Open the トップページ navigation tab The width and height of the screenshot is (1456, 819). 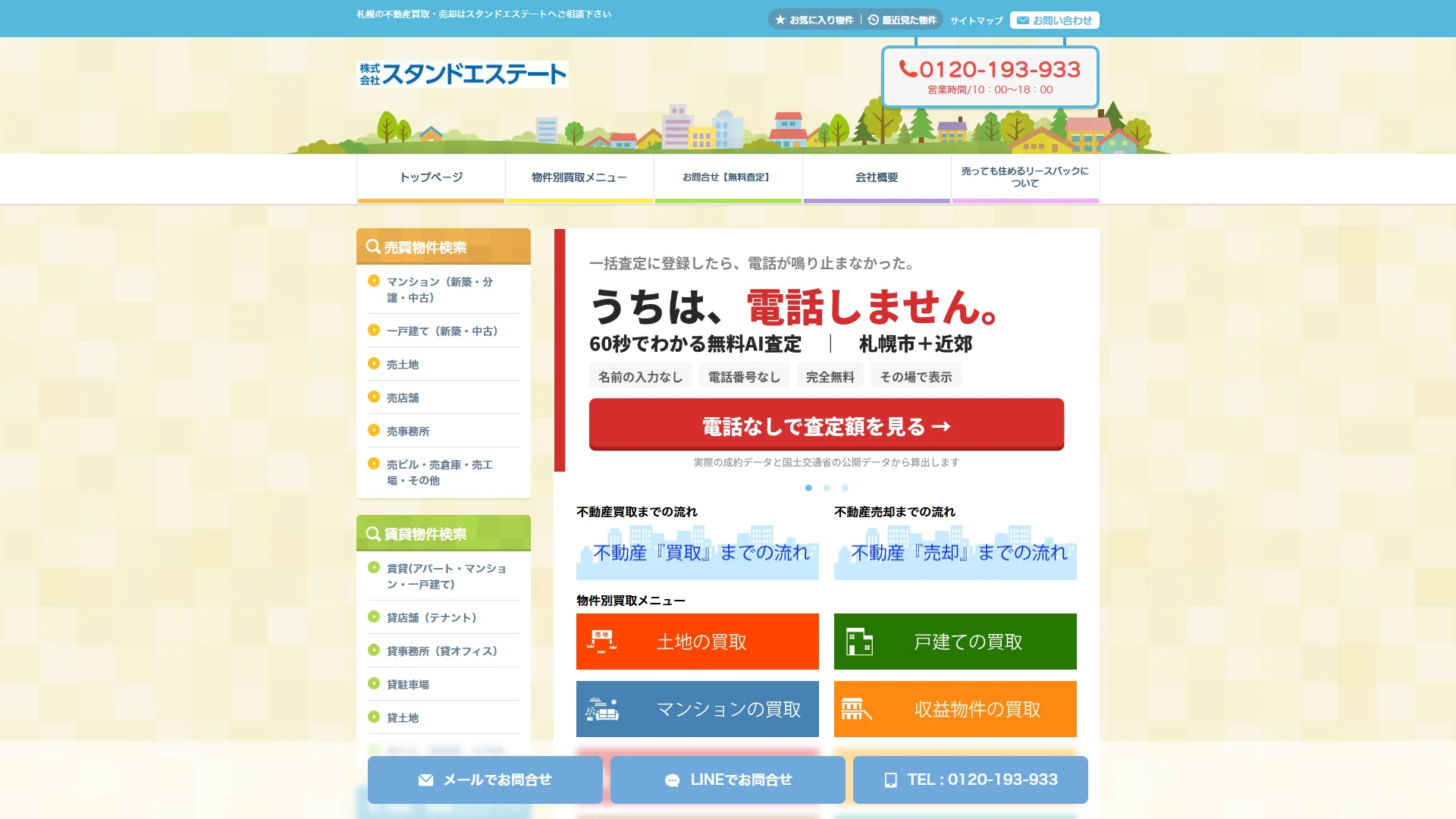coord(431,178)
